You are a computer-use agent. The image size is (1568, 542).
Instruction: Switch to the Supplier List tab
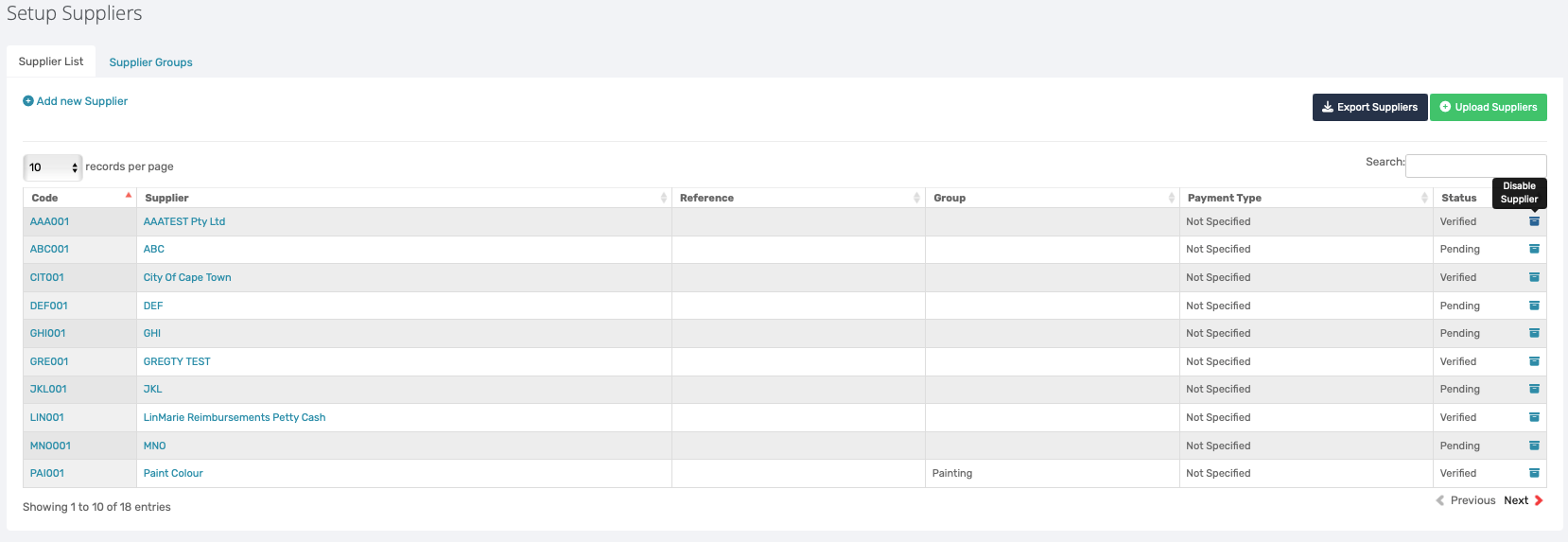[51, 61]
